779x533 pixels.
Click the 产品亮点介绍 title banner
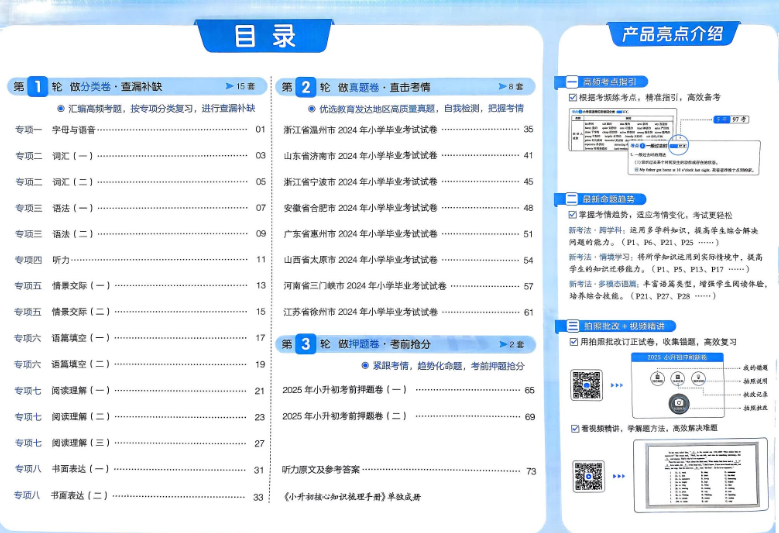coord(673,34)
